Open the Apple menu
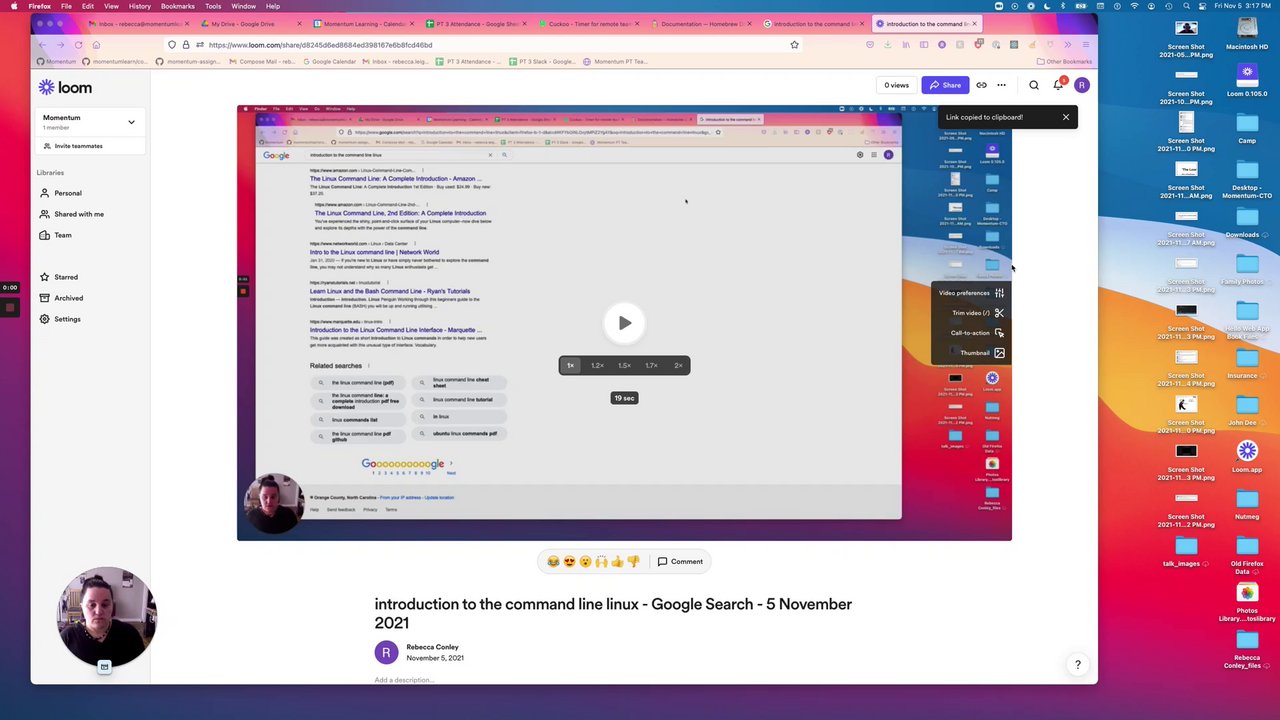 [x=14, y=6]
